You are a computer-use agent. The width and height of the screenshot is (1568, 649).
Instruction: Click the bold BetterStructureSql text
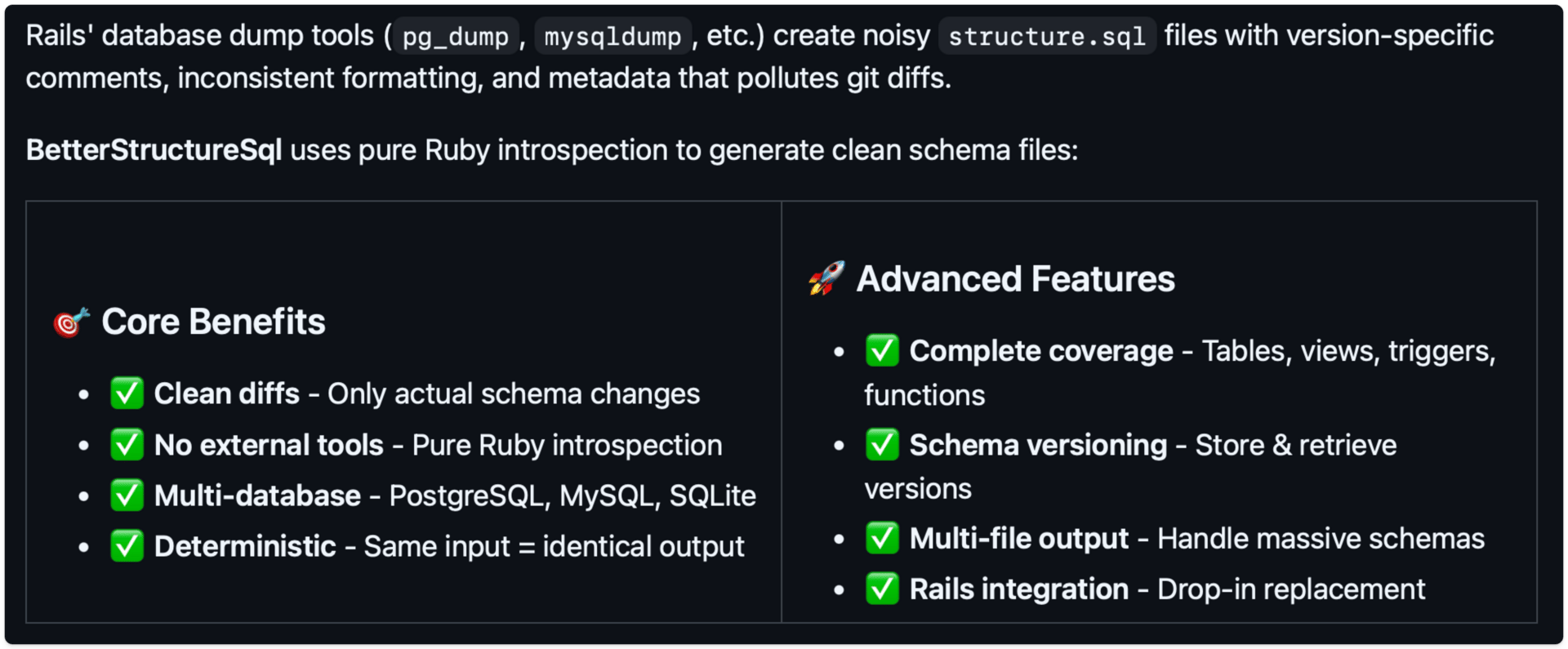(154, 150)
